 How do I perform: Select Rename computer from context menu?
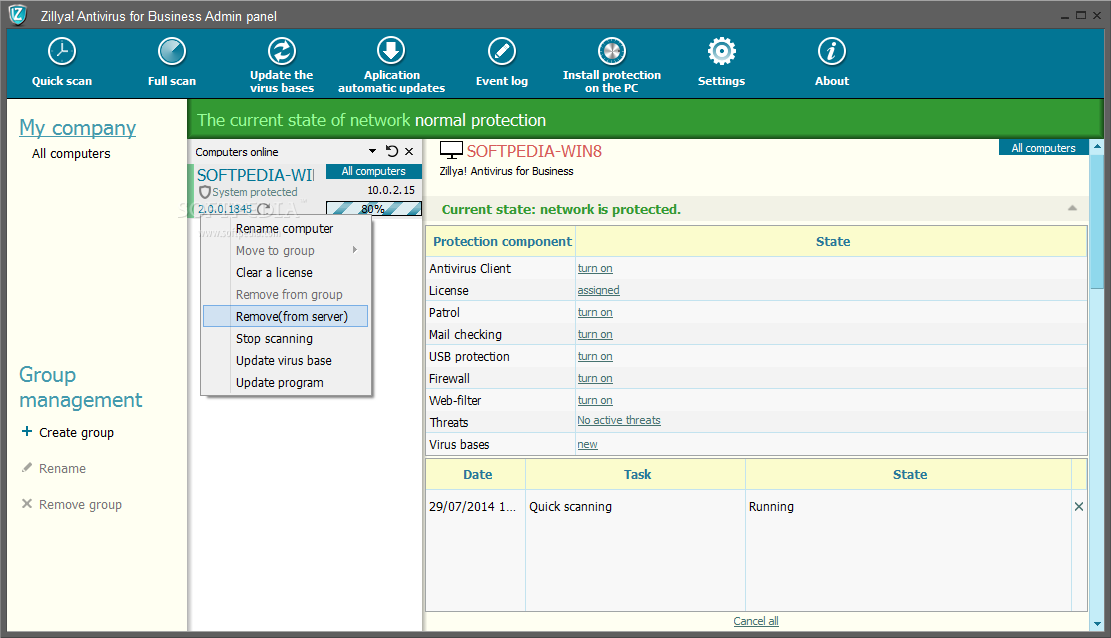click(x=285, y=228)
